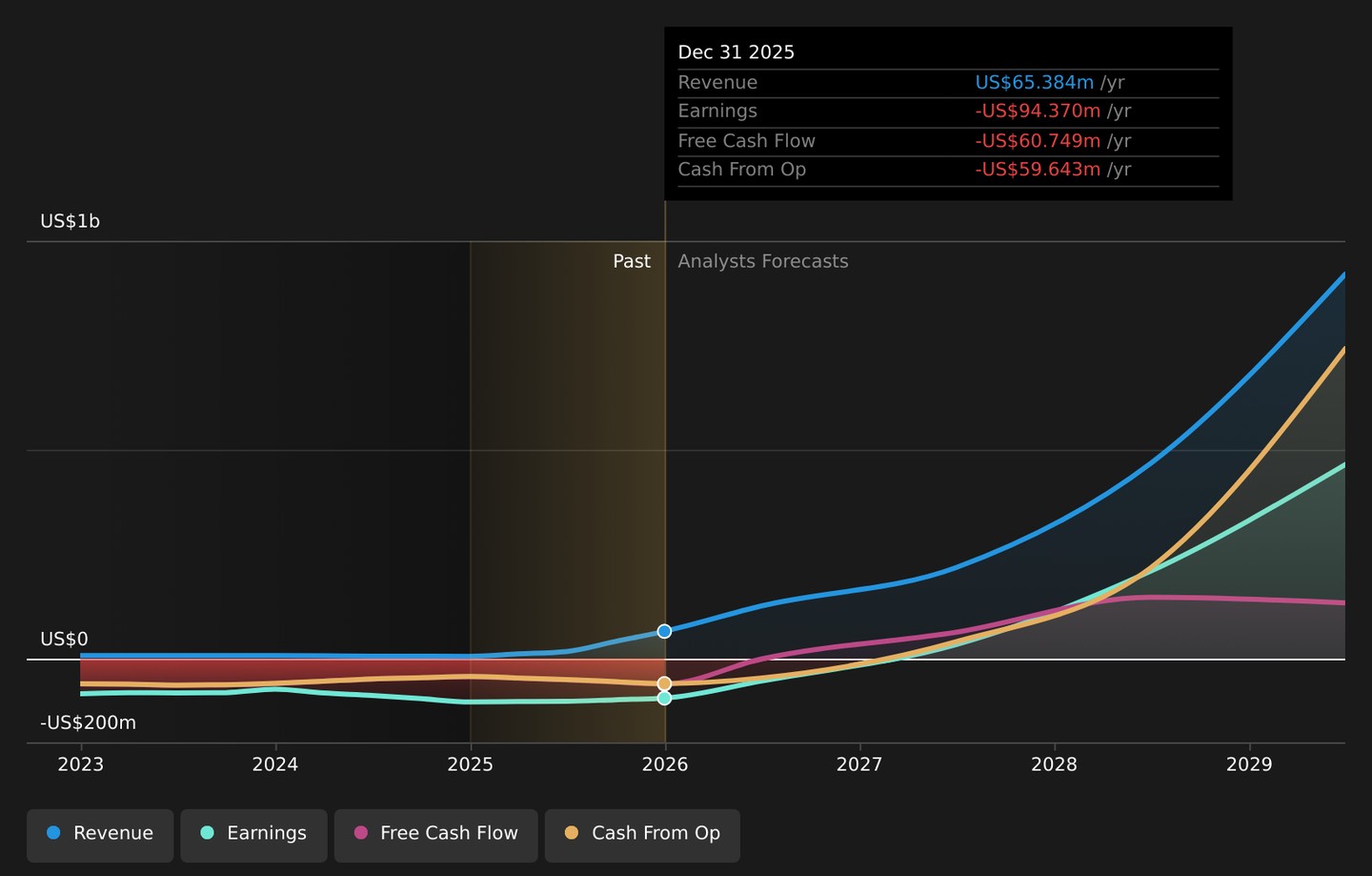Click the US$0 y-axis label
This screenshot has width=1372, height=876.
point(64,639)
